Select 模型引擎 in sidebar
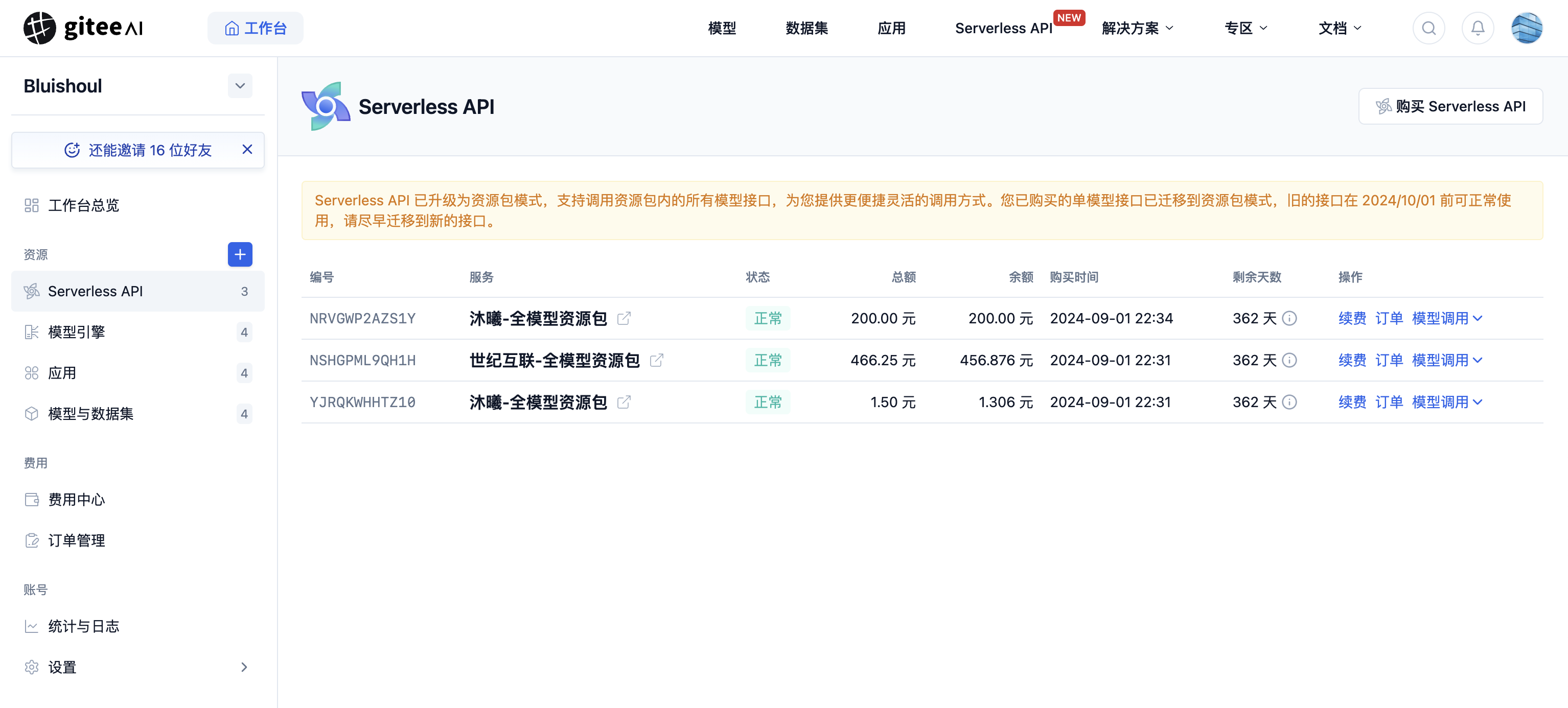The image size is (1568, 708). point(137,332)
